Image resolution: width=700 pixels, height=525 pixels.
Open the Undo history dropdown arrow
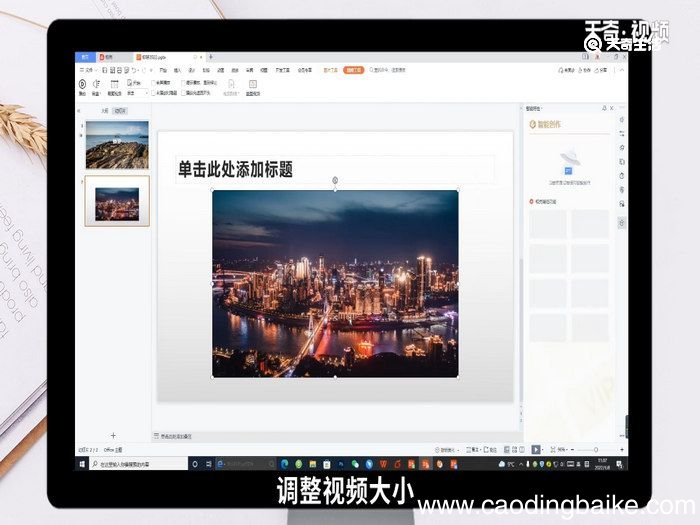138,70
